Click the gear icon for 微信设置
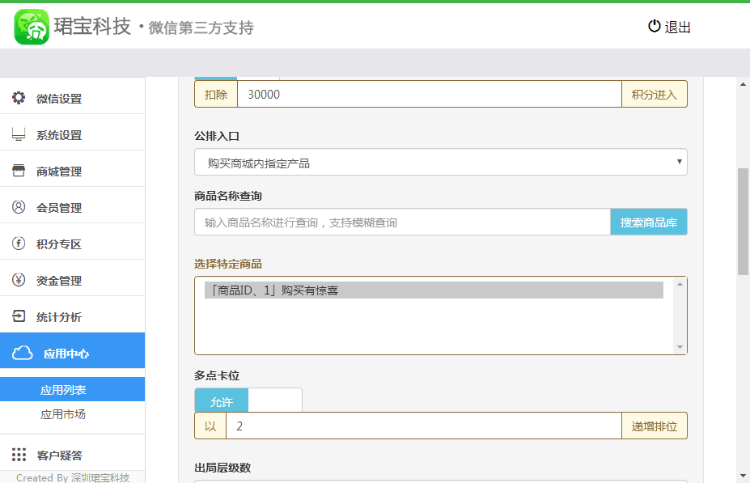The image size is (750, 483). click(x=19, y=98)
